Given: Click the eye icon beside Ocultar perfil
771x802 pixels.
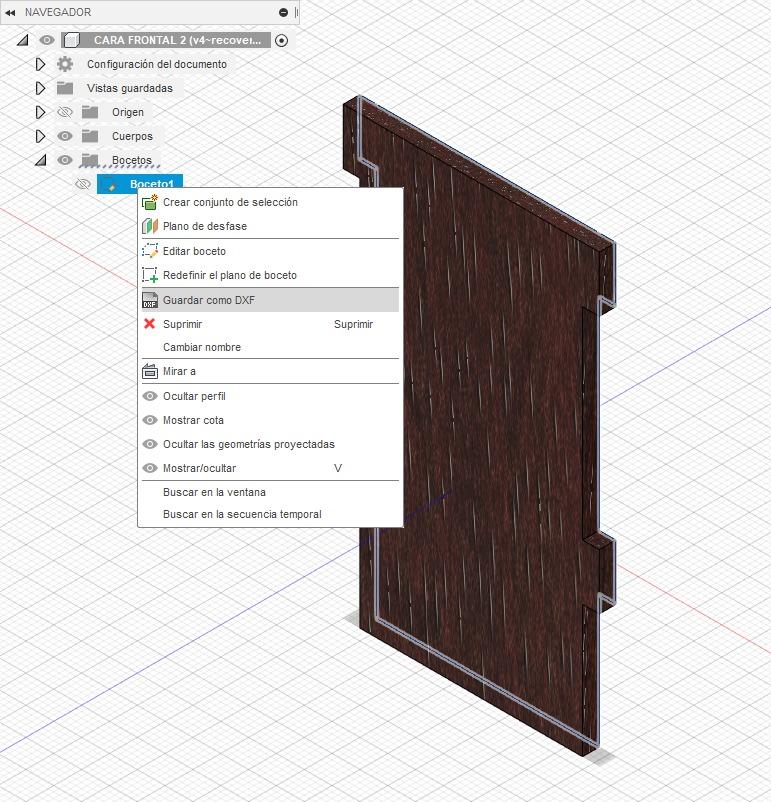Looking at the screenshot, I should click(150, 396).
